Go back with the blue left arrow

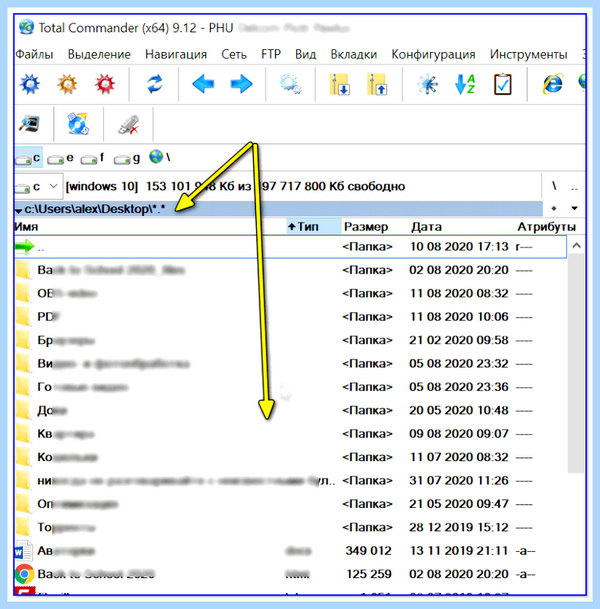tap(203, 84)
